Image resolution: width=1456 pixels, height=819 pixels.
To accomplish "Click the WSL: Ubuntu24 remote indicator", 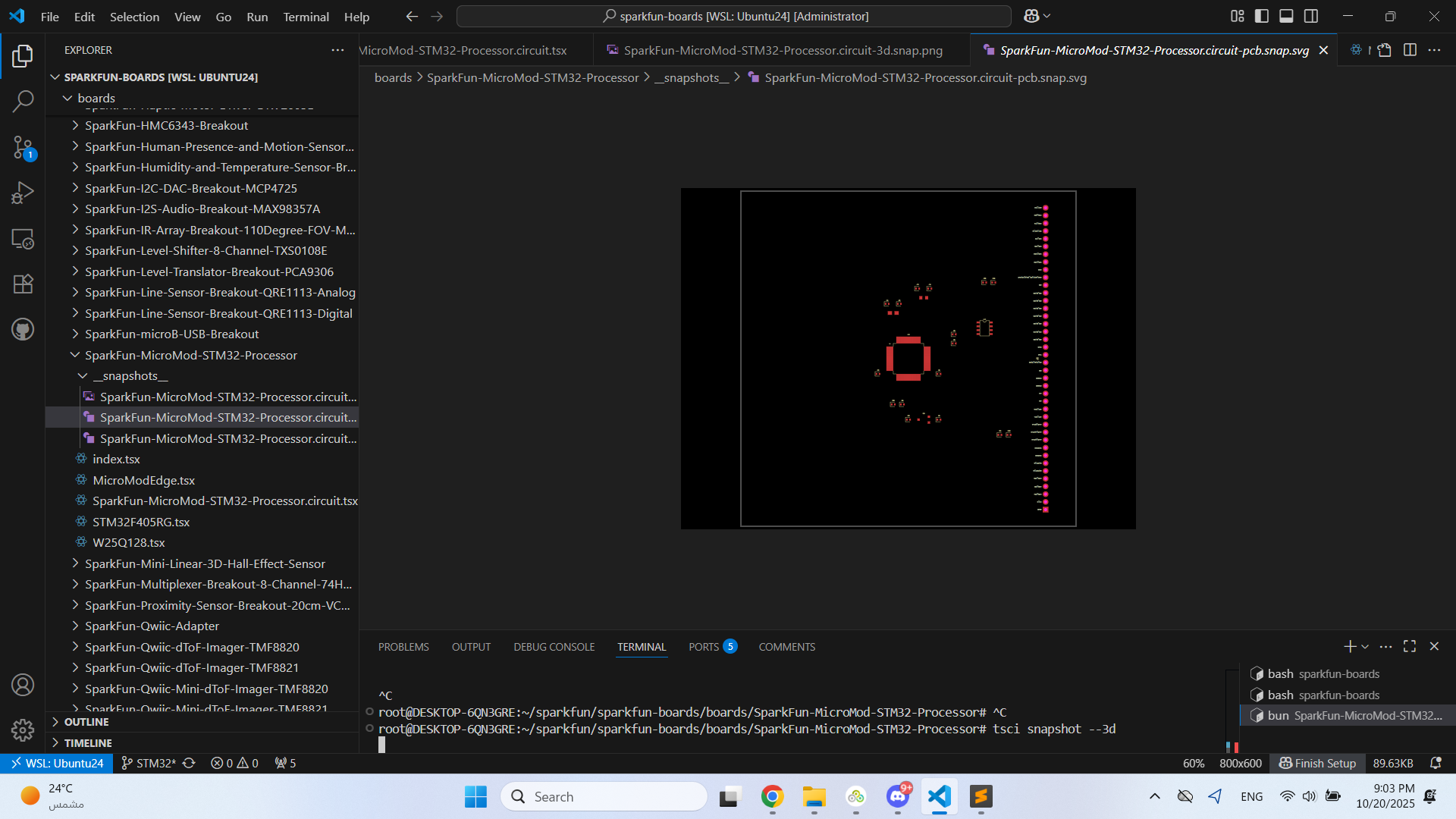I will [57, 763].
